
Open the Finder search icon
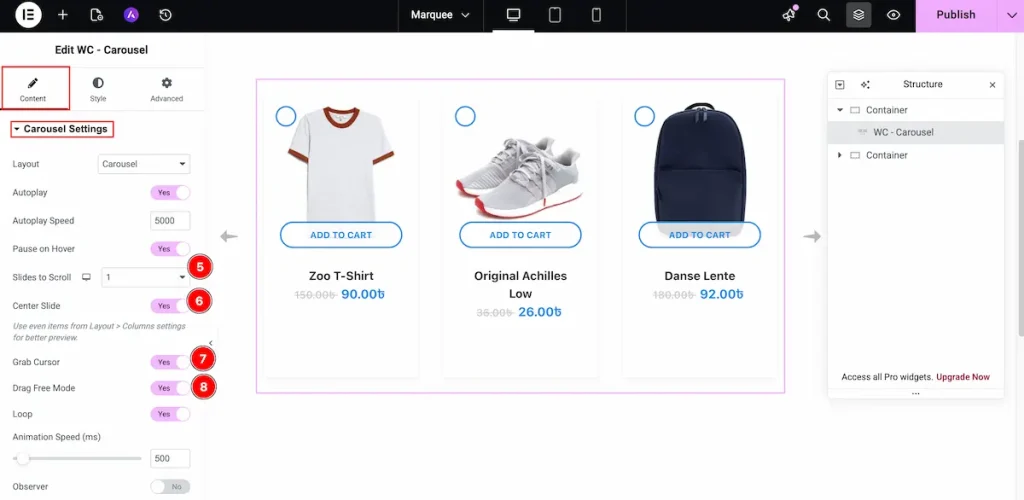tap(823, 15)
